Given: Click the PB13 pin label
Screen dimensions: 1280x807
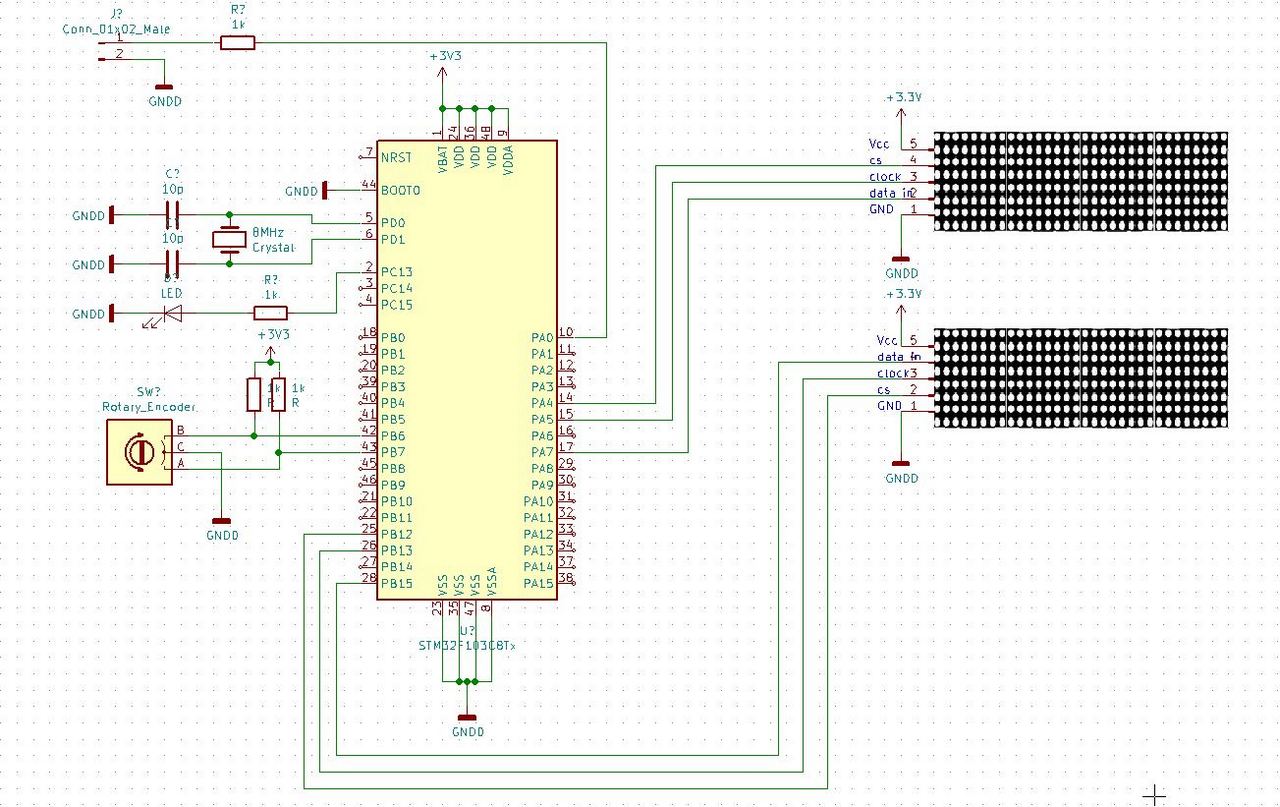Looking at the screenshot, I should pos(396,550).
